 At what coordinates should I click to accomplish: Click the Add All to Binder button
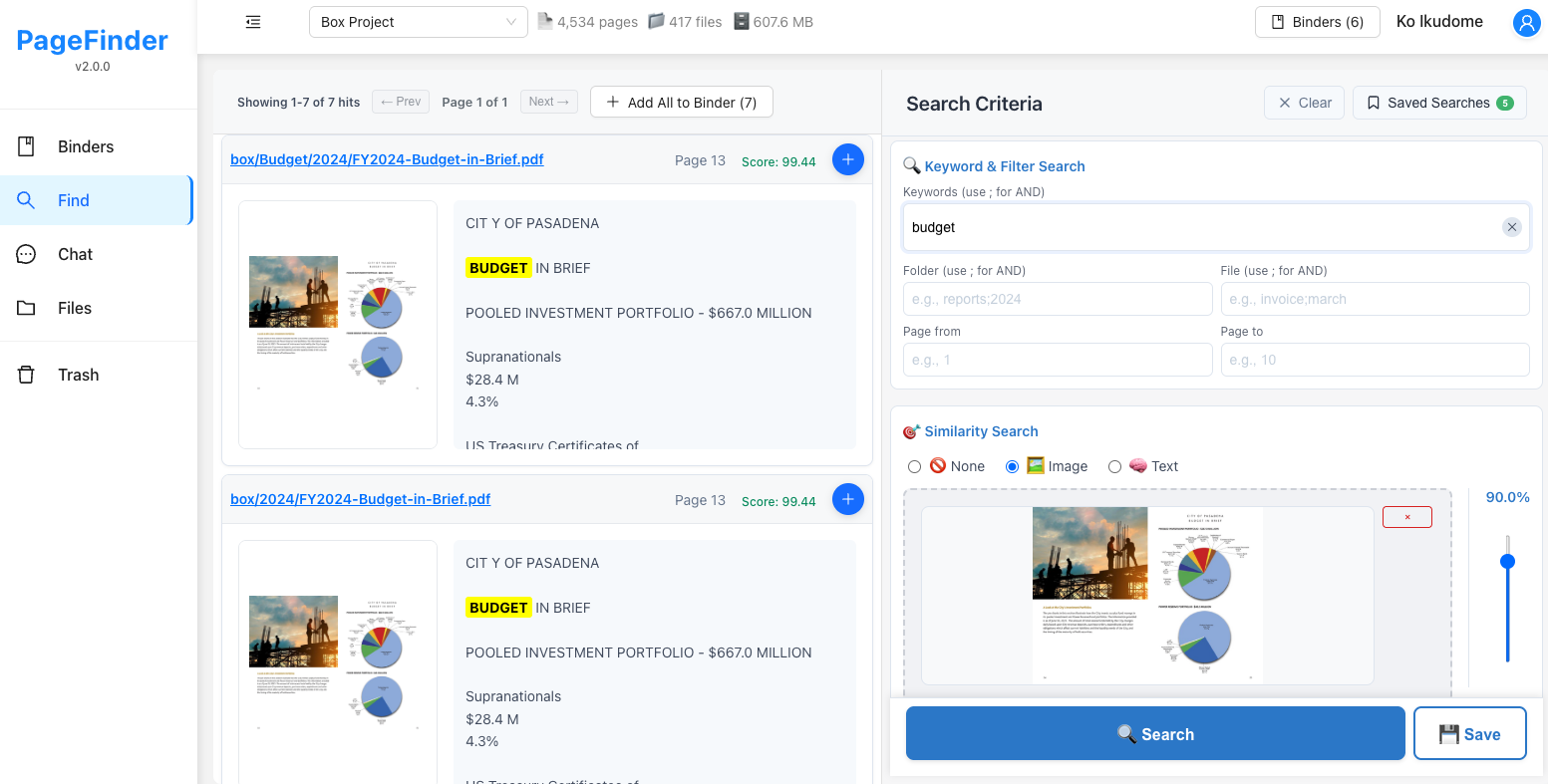pos(681,102)
